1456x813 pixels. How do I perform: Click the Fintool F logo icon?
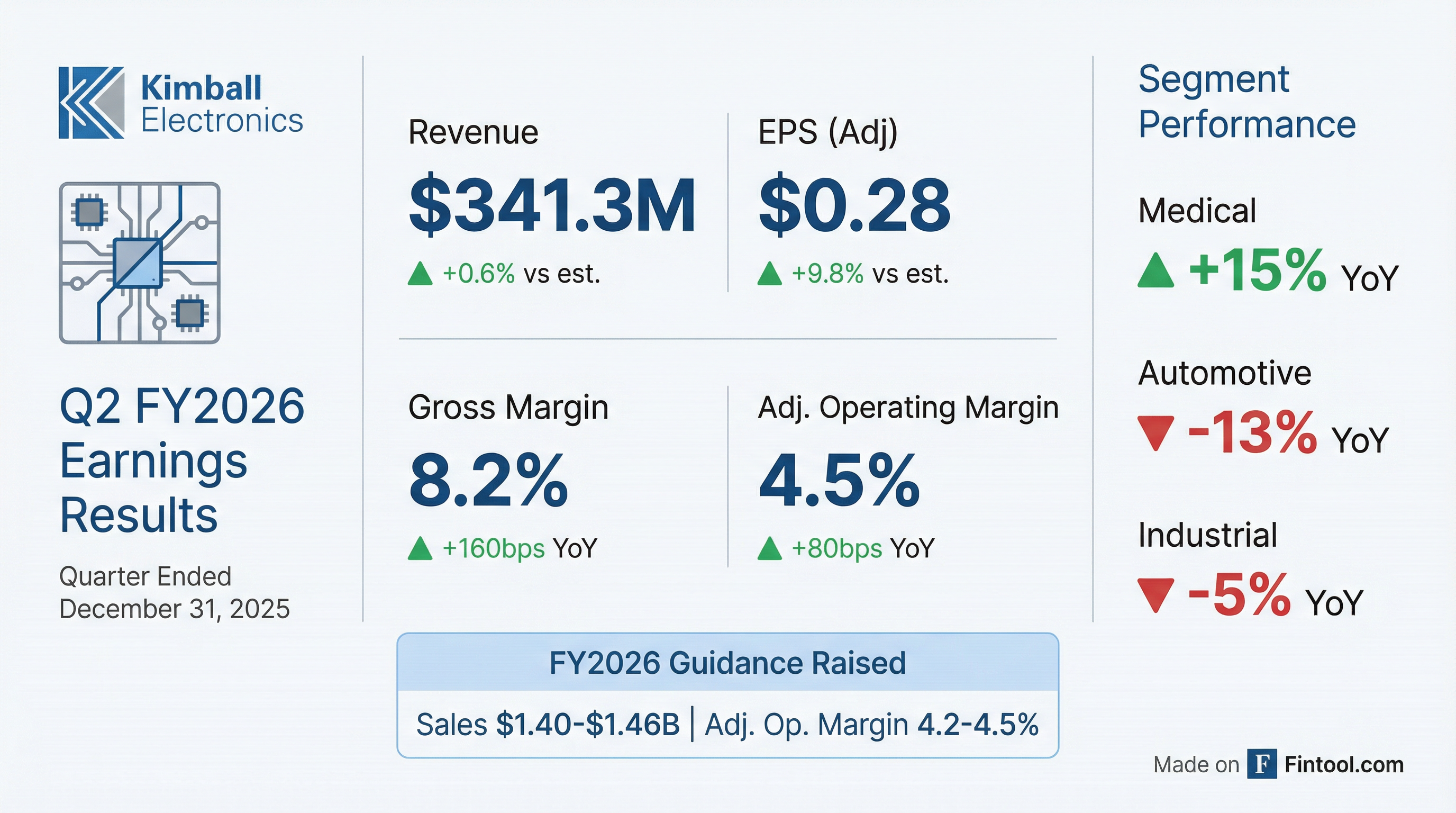pyautogui.click(x=1262, y=764)
